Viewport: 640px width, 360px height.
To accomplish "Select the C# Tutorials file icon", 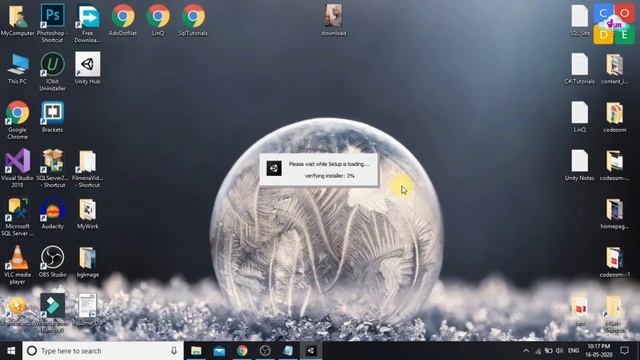I will coord(580,69).
